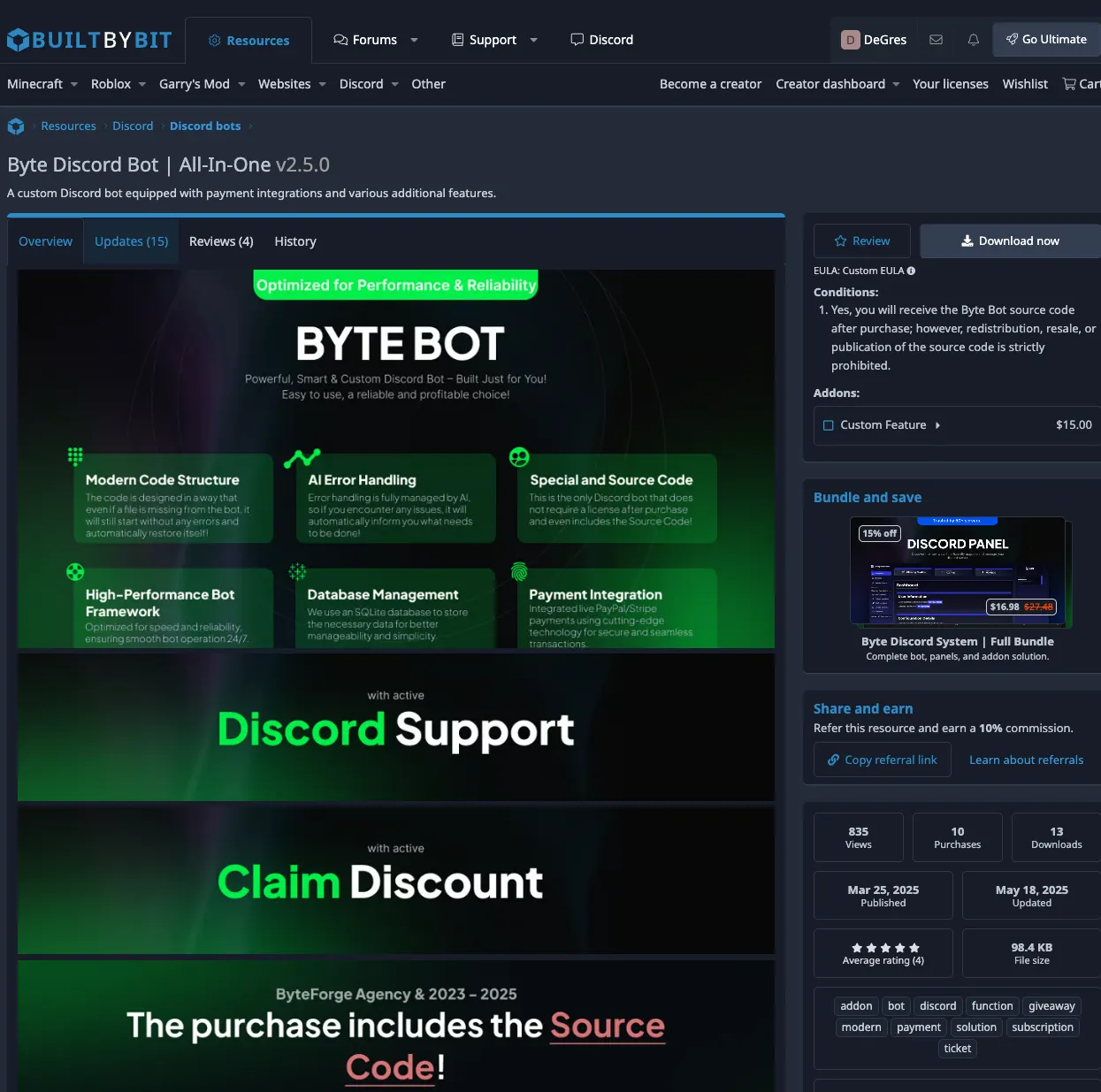Open the inbox envelope icon
The image size is (1101, 1092).
[x=936, y=40]
